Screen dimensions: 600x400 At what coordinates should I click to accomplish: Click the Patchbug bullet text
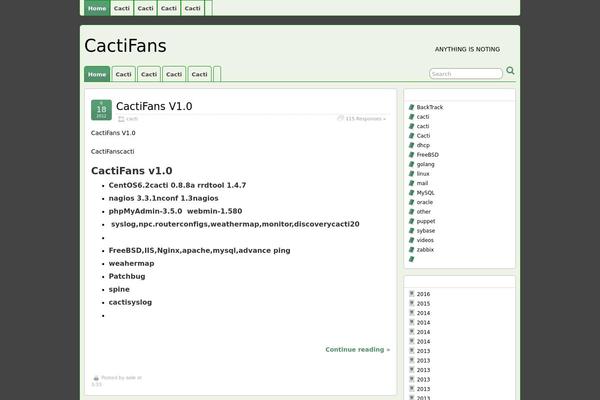coord(127,276)
